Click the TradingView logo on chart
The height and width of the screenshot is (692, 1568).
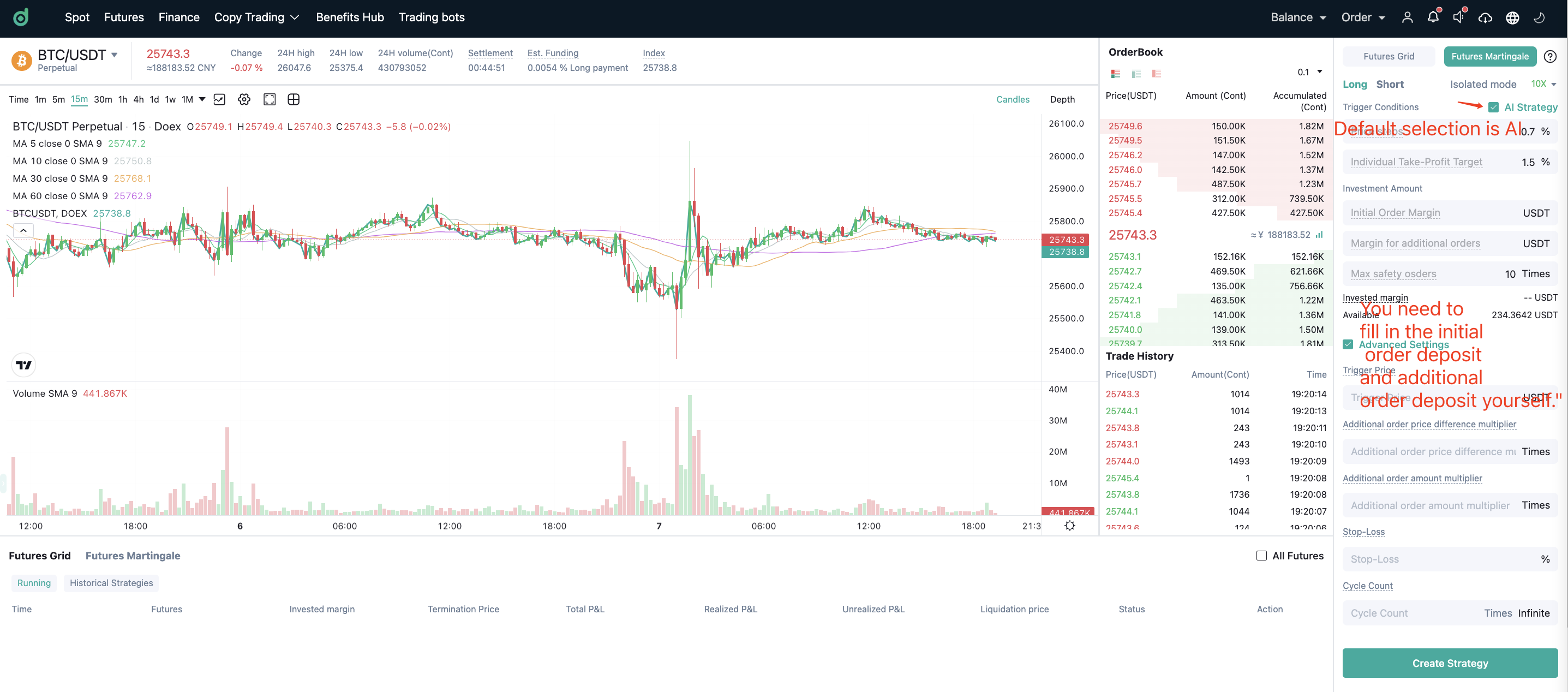tap(24, 365)
